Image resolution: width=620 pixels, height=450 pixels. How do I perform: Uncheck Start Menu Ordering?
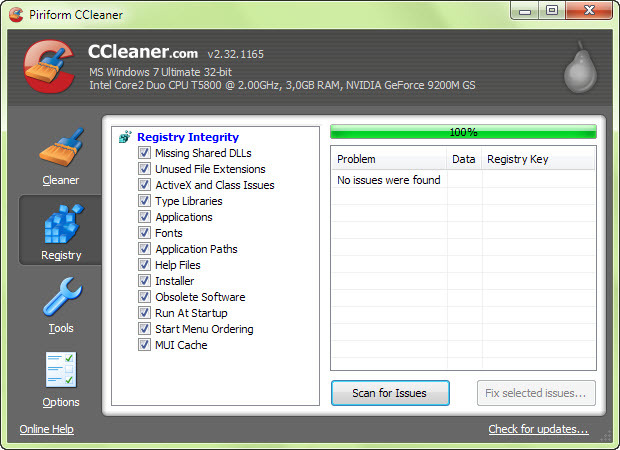144,329
